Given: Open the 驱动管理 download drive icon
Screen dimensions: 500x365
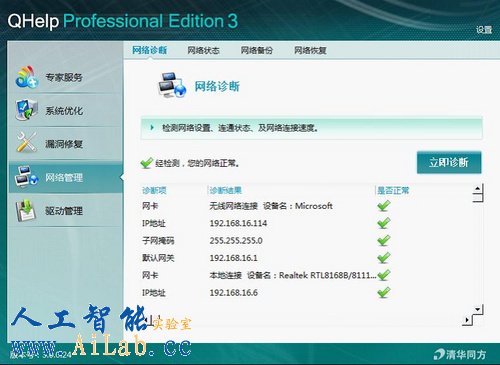Looking at the screenshot, I should tap(26, 210).
